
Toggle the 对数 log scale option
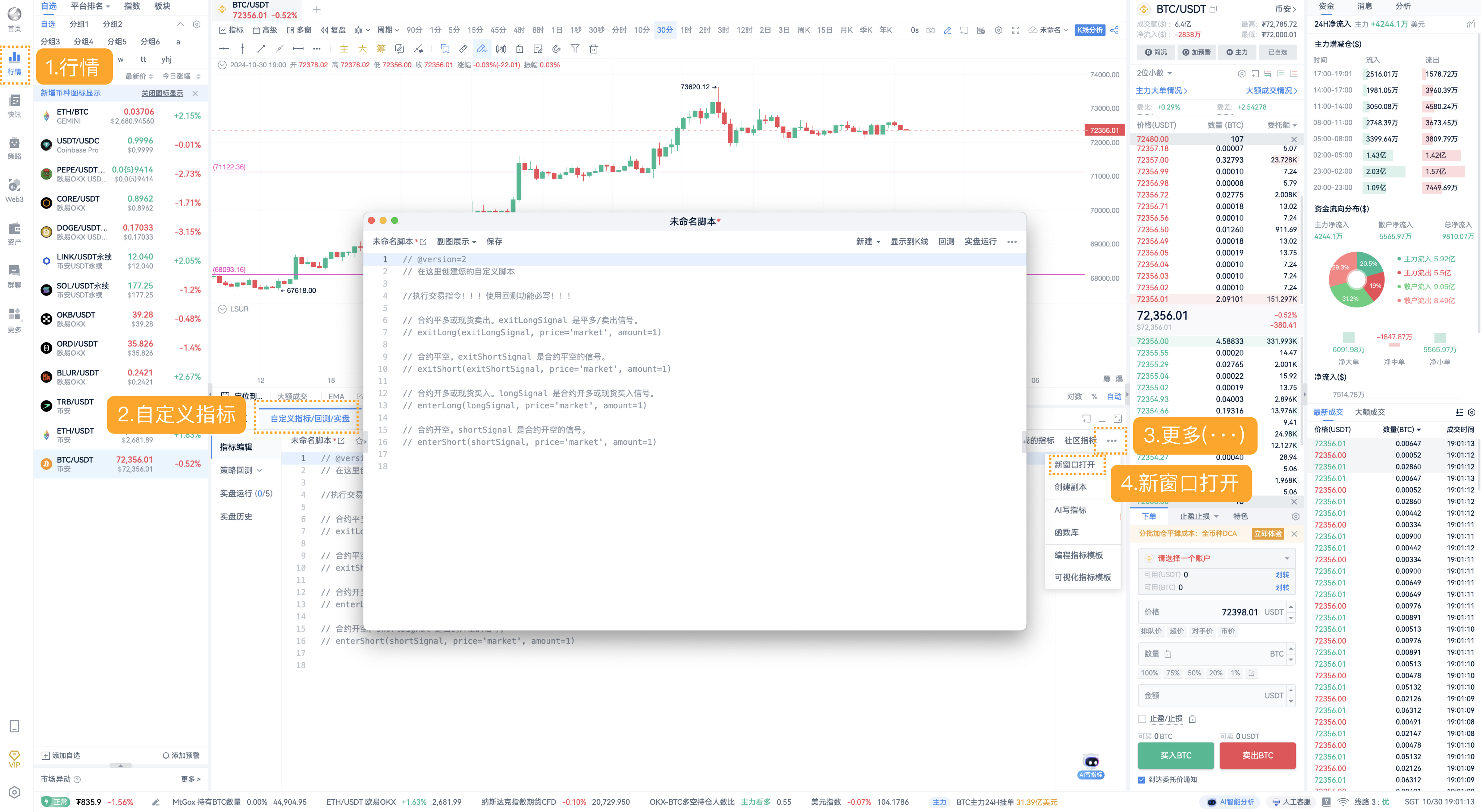click(x=1075, y=396)
